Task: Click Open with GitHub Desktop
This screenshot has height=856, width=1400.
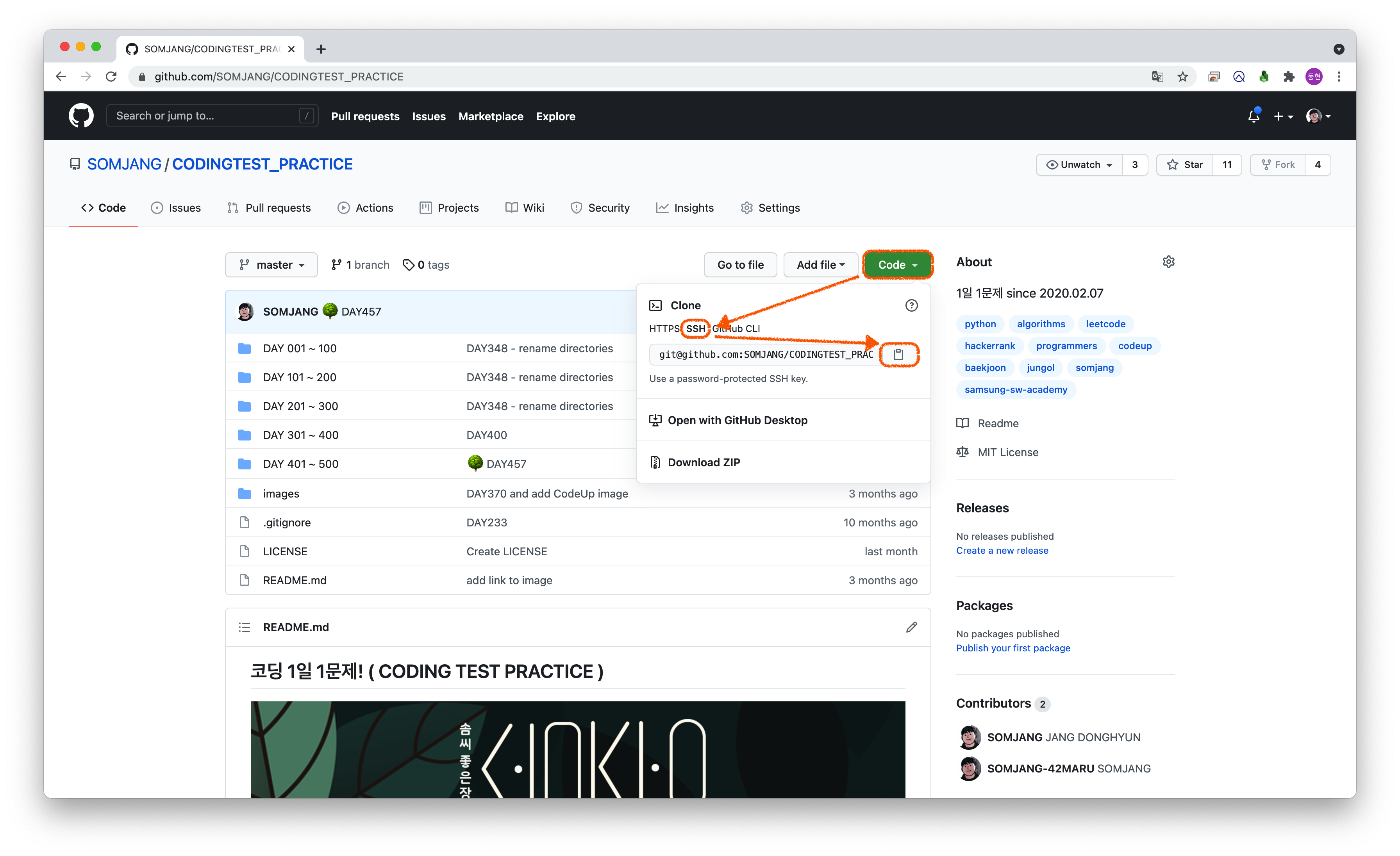Action: coord(729,420)
